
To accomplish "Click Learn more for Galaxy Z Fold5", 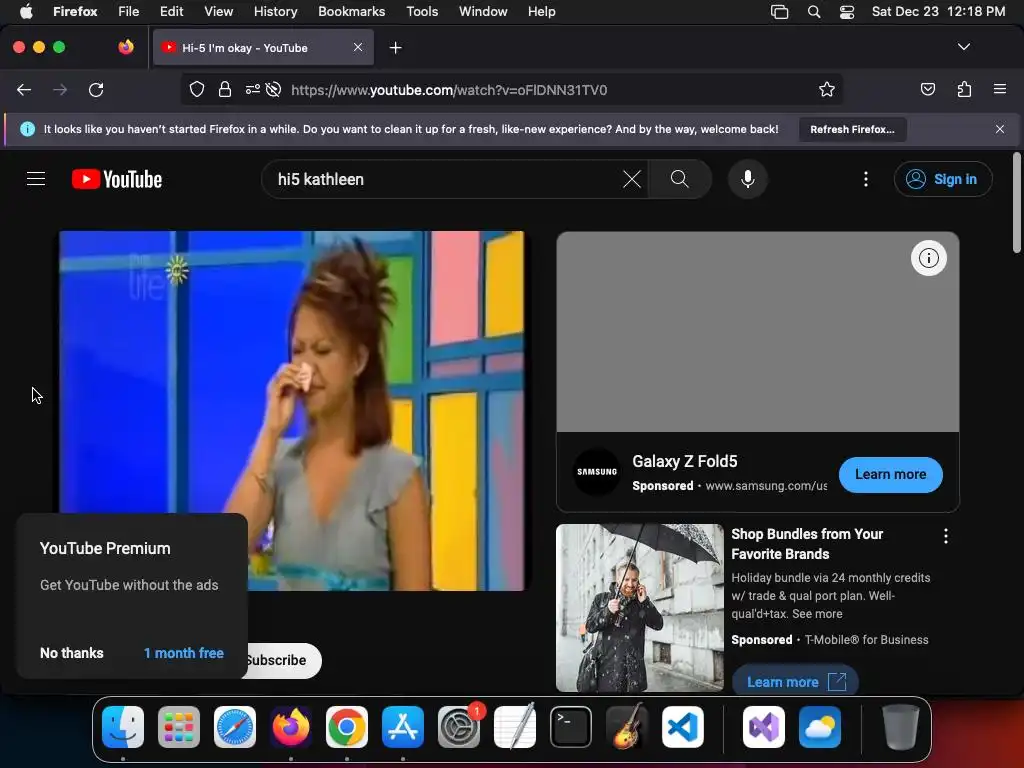I will point(890,475).
